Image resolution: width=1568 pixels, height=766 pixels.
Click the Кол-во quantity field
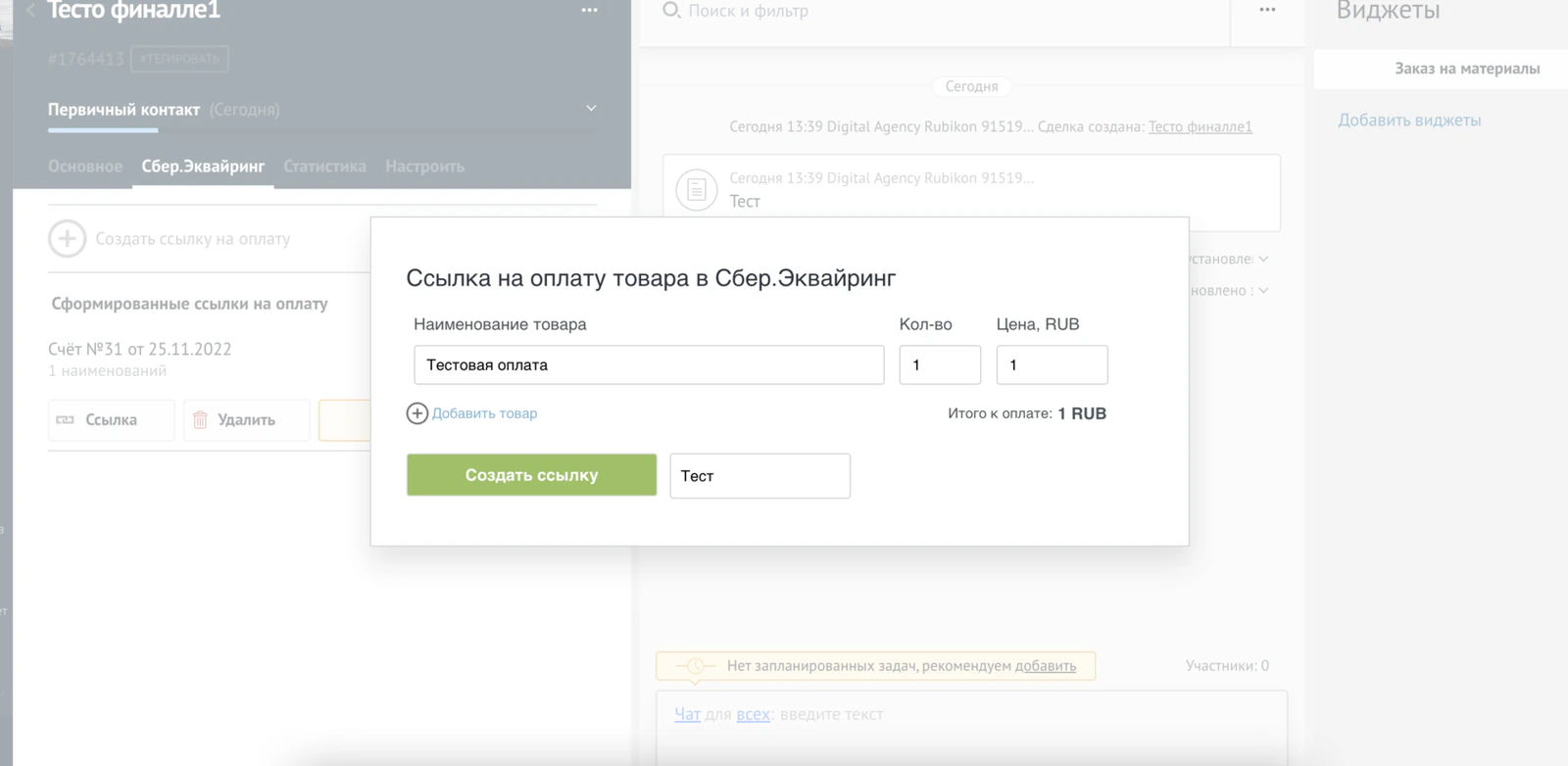pyautogui.click(x=940, y=364)
